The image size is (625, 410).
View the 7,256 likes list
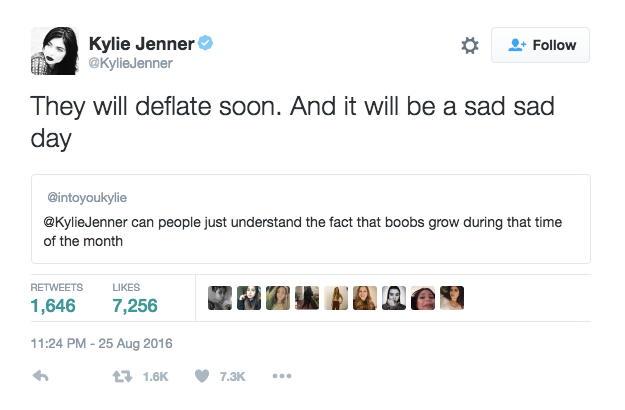click(135, 298)
